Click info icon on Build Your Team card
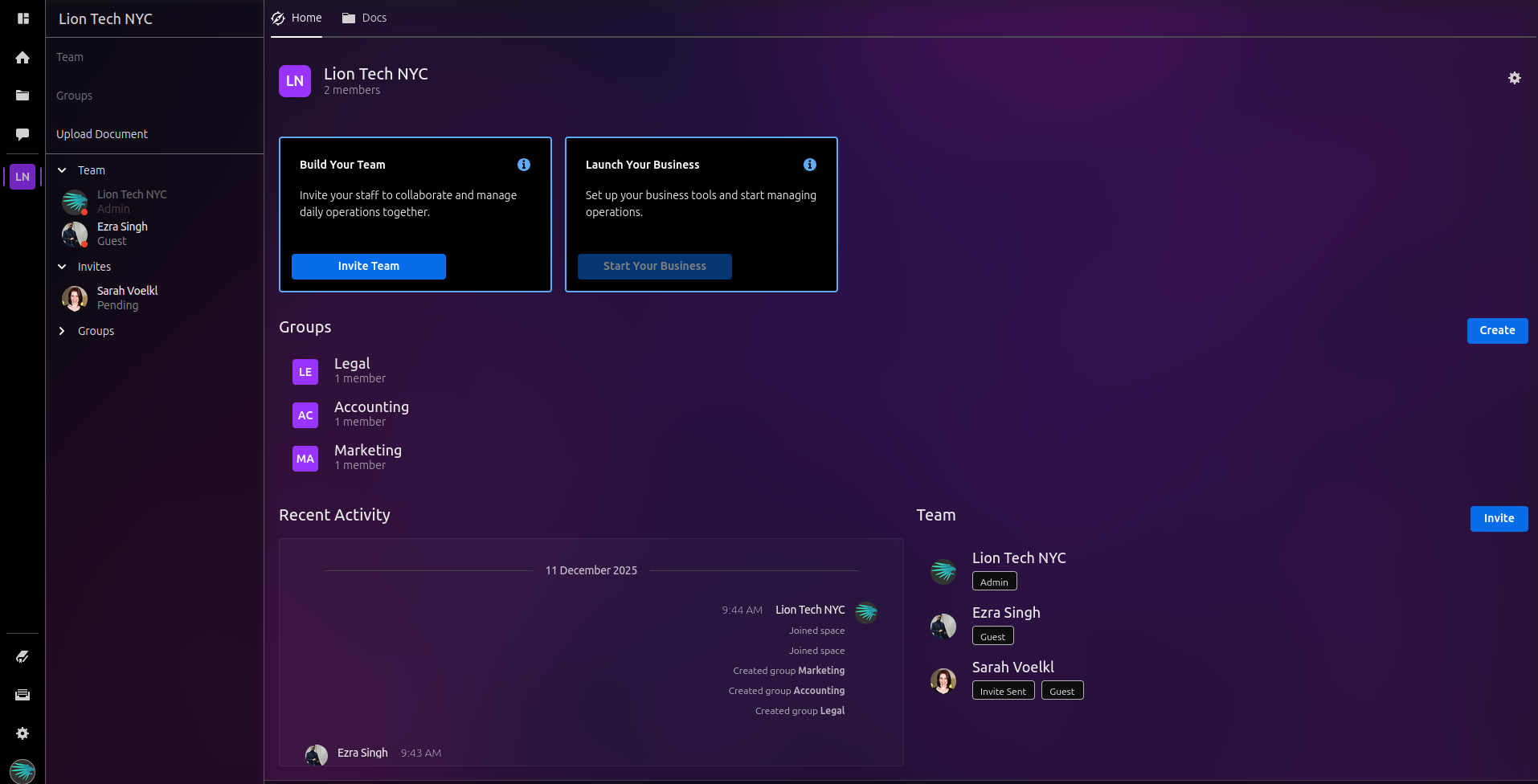1538x784 pixels. tap(524, 165)
